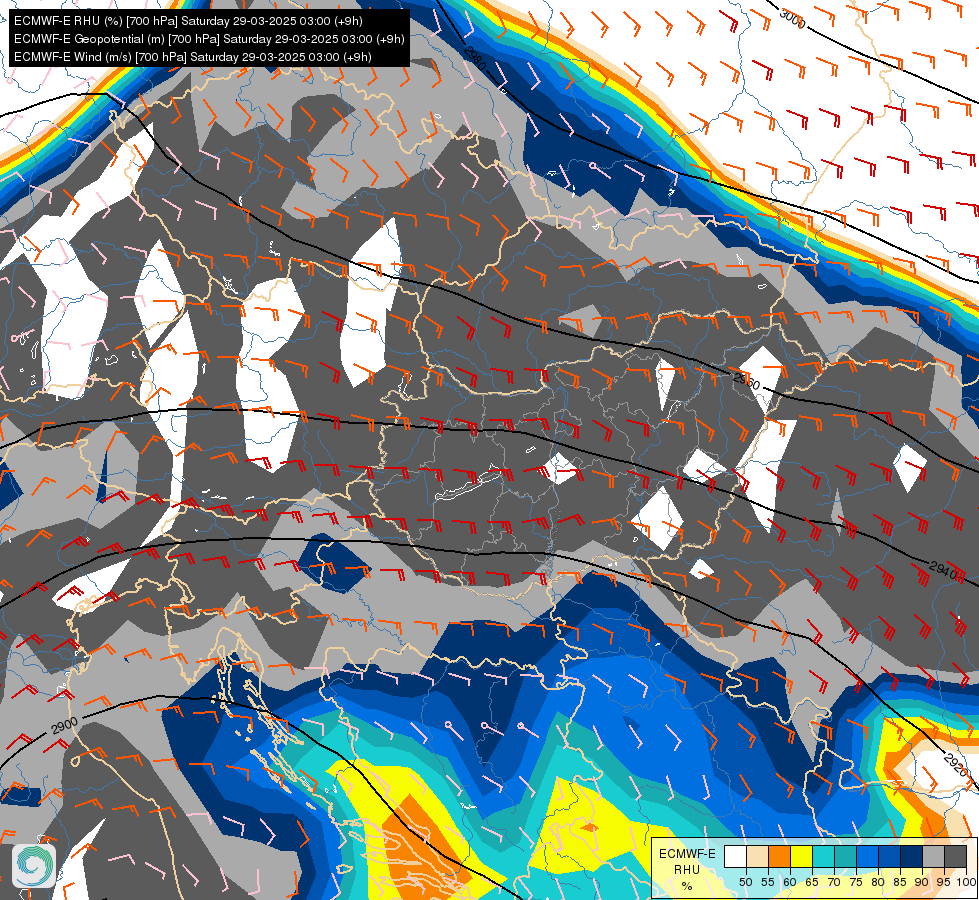Viewport: 979px width, 900px height.
Task: Pick the white below-50% legend swatch
Action: (735, 856)
